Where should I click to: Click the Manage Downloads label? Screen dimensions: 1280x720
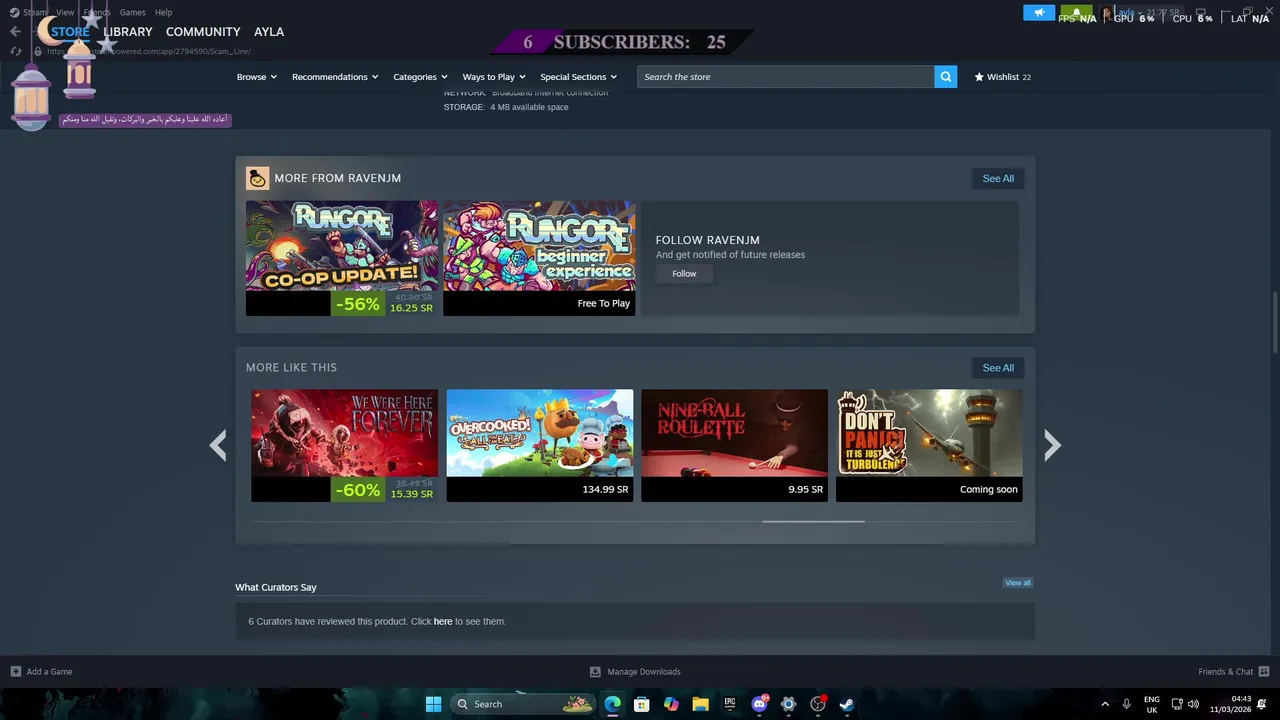coord(644,672)
